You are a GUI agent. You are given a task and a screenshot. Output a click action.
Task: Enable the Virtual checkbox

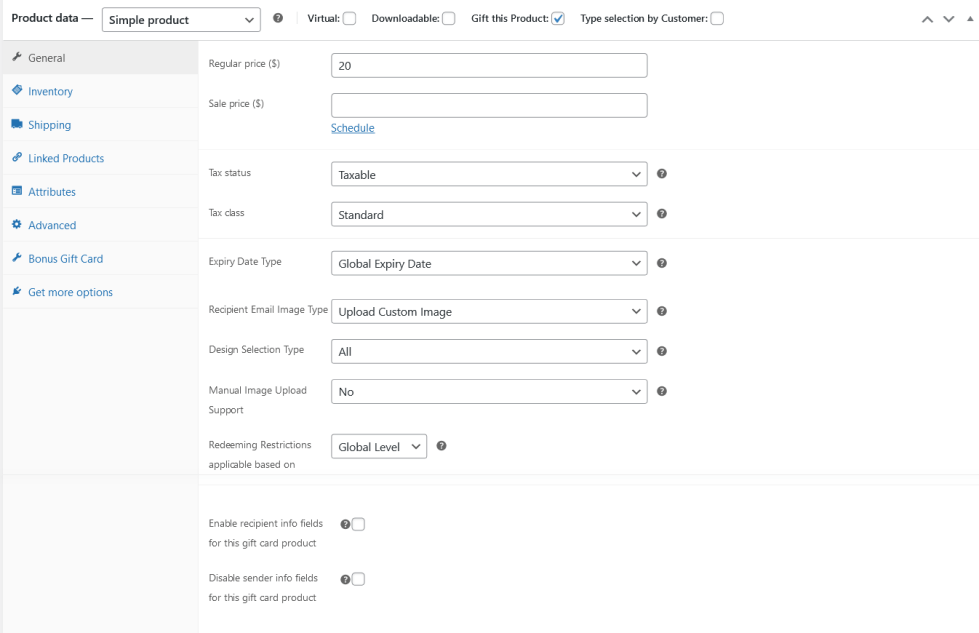349,19
